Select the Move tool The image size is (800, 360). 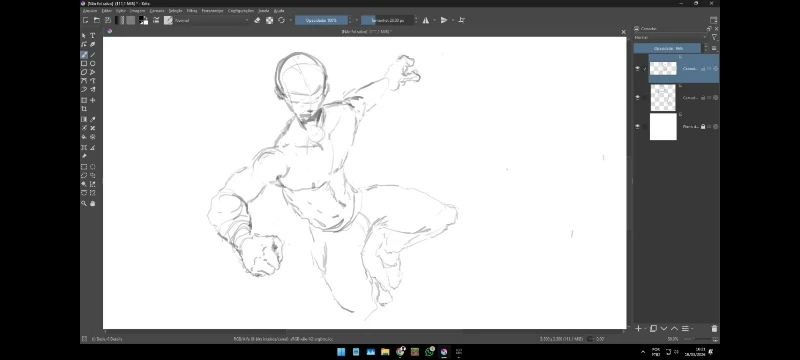92,100
